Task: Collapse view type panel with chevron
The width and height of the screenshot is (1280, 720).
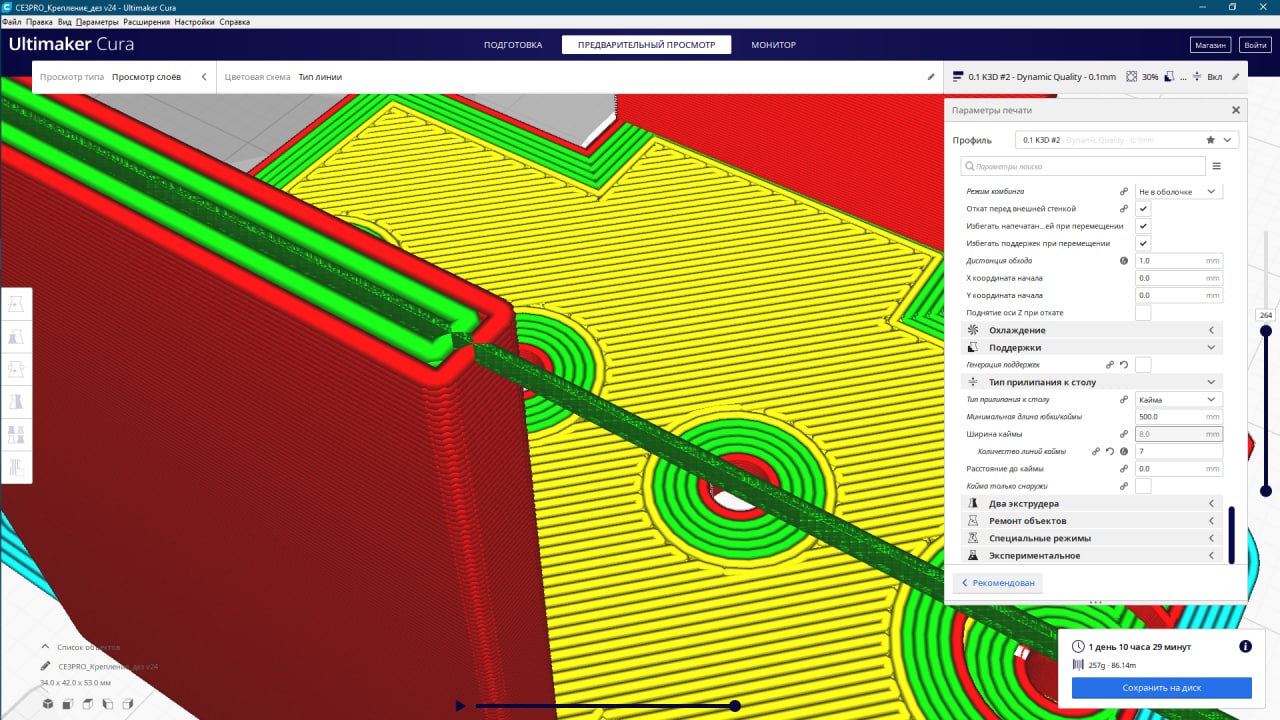Action: (x=204, y=76)
